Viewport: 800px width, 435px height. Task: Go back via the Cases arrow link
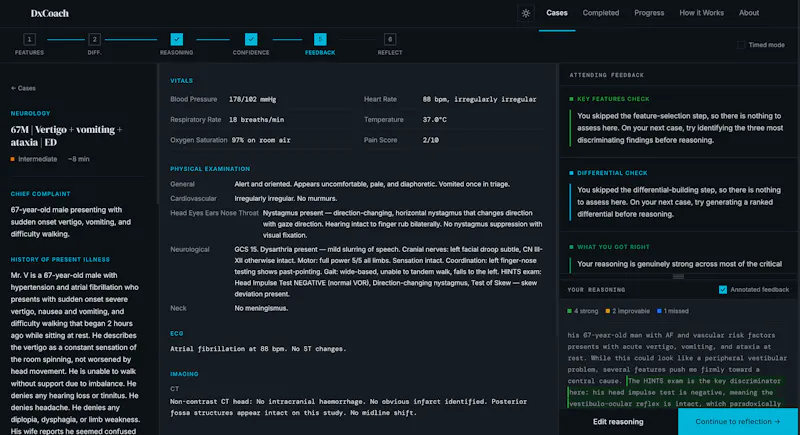pyautogui.click(x=23, y=88)
